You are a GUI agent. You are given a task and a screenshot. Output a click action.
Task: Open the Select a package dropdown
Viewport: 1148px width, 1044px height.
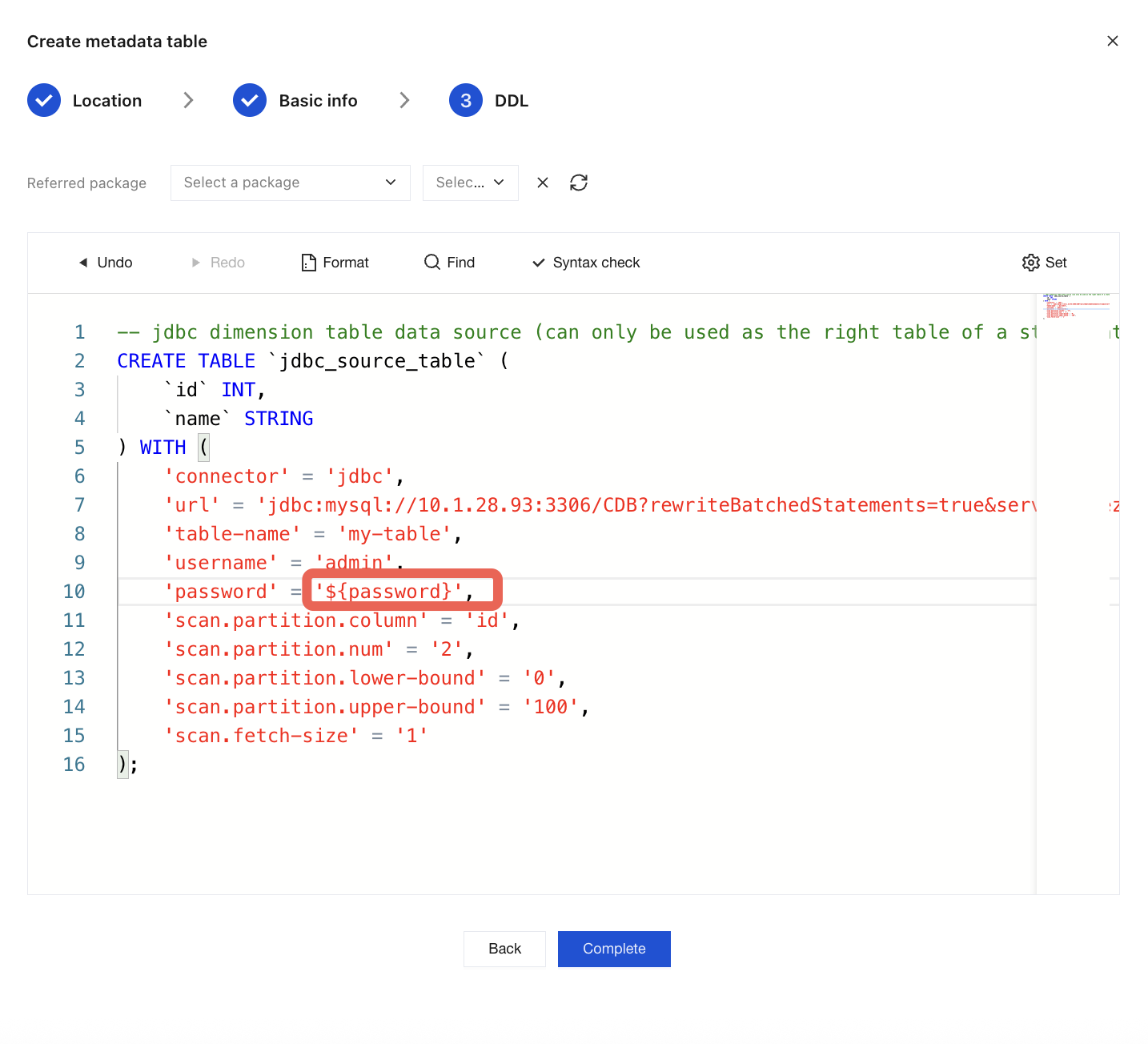coord(291,183)
